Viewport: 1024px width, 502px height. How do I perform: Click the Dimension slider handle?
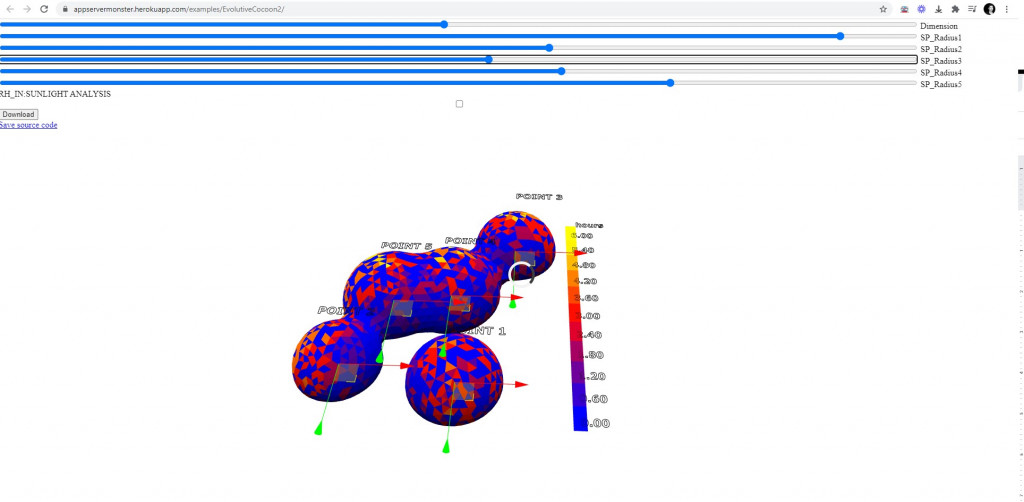(x=444, y=25)
